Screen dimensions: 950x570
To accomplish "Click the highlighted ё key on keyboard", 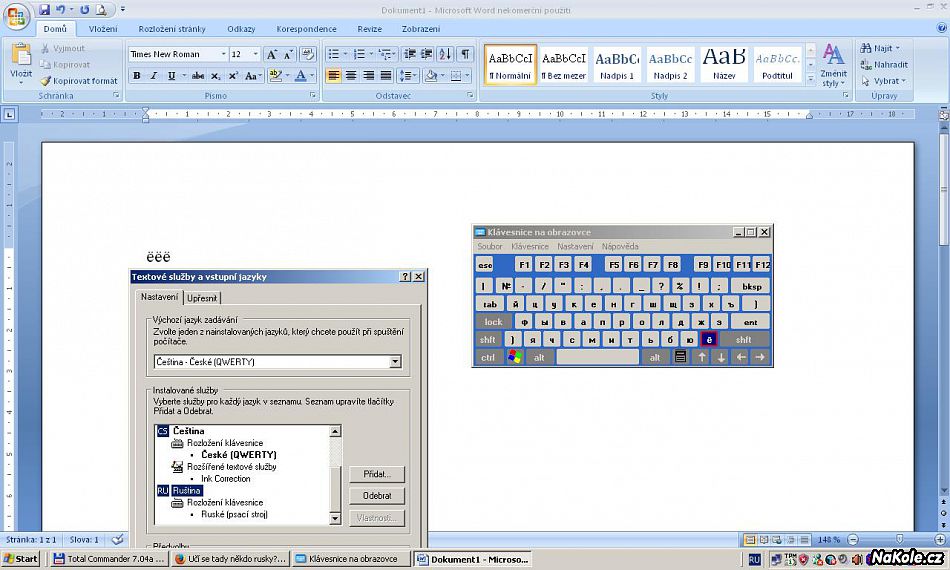I will [x=709, y=340].
